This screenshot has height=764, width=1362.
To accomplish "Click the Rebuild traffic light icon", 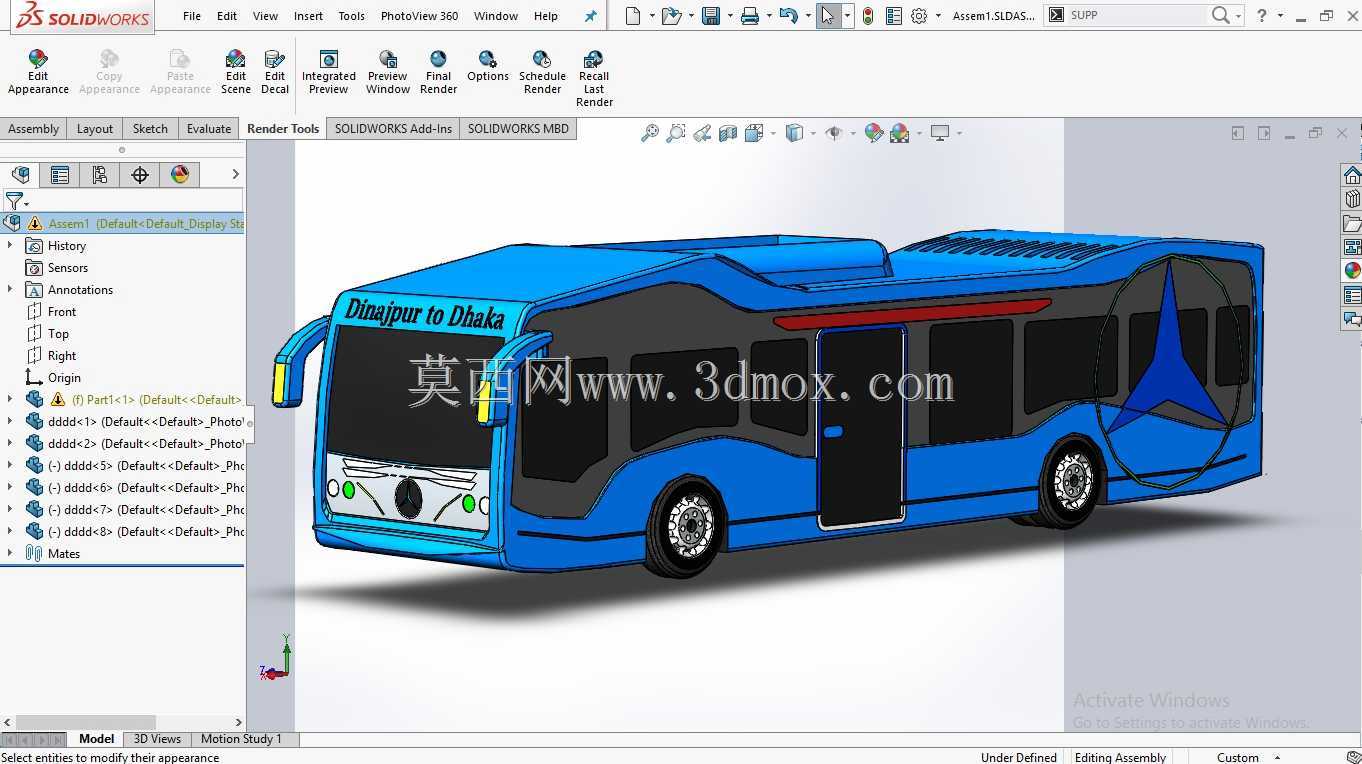I will click(x=867, y=16).
